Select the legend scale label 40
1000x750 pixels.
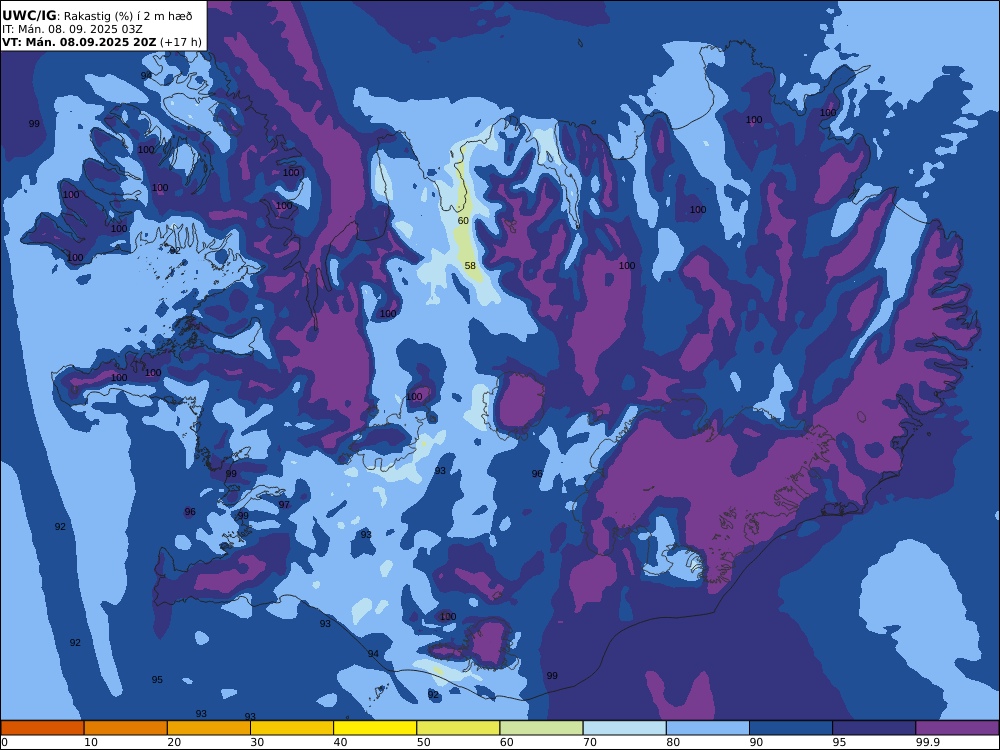[x=341, y=742]
